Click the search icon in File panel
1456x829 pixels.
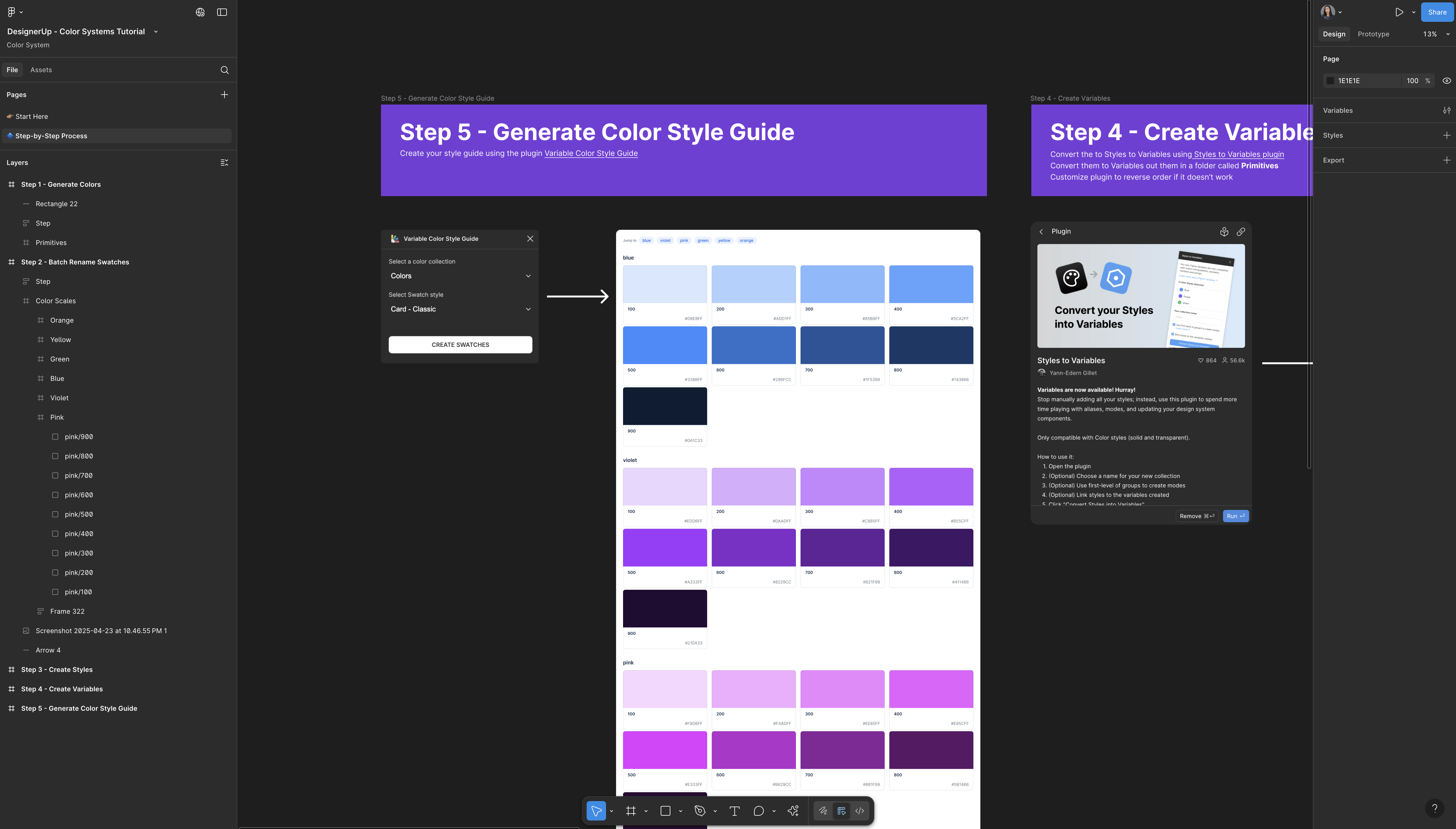[x=224, y=70]
